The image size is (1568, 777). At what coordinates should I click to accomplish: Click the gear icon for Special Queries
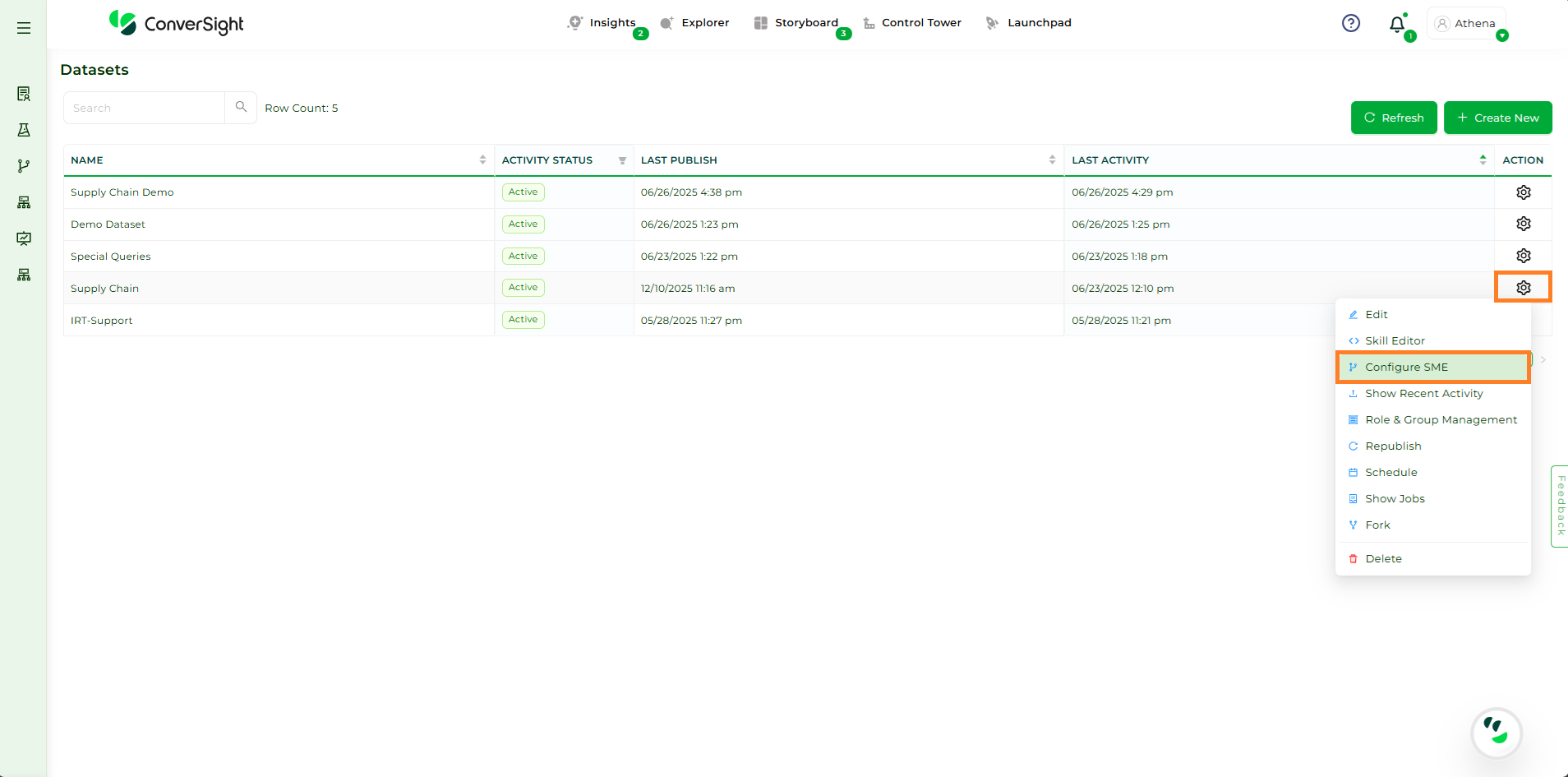[1523, 256]
